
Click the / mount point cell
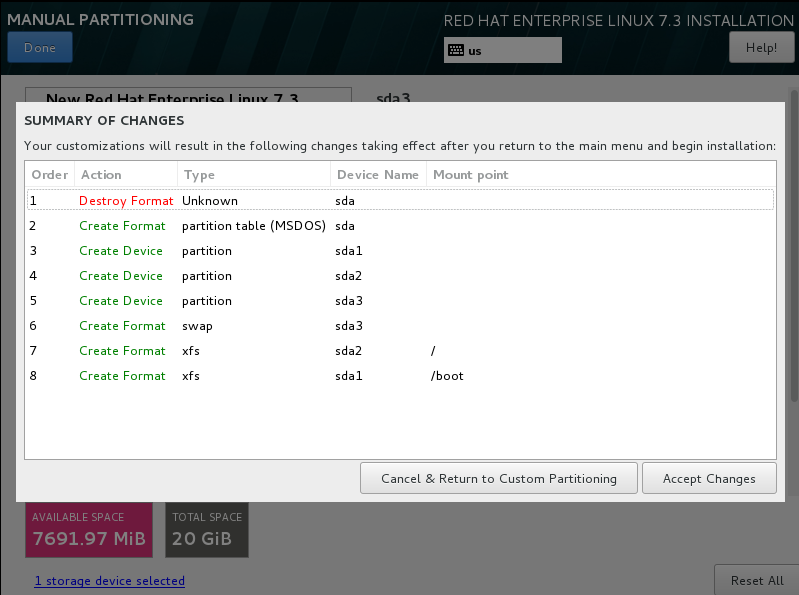(433, 350)
